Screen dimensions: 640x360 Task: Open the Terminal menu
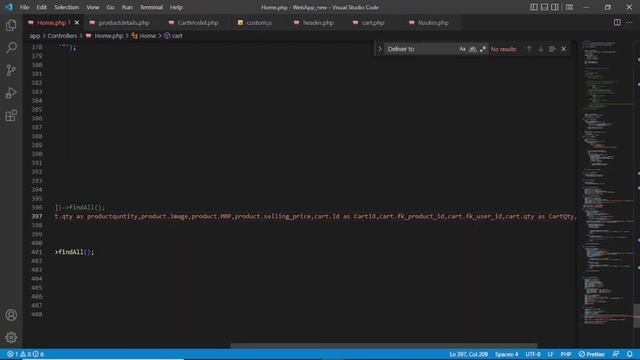(151, 7)
